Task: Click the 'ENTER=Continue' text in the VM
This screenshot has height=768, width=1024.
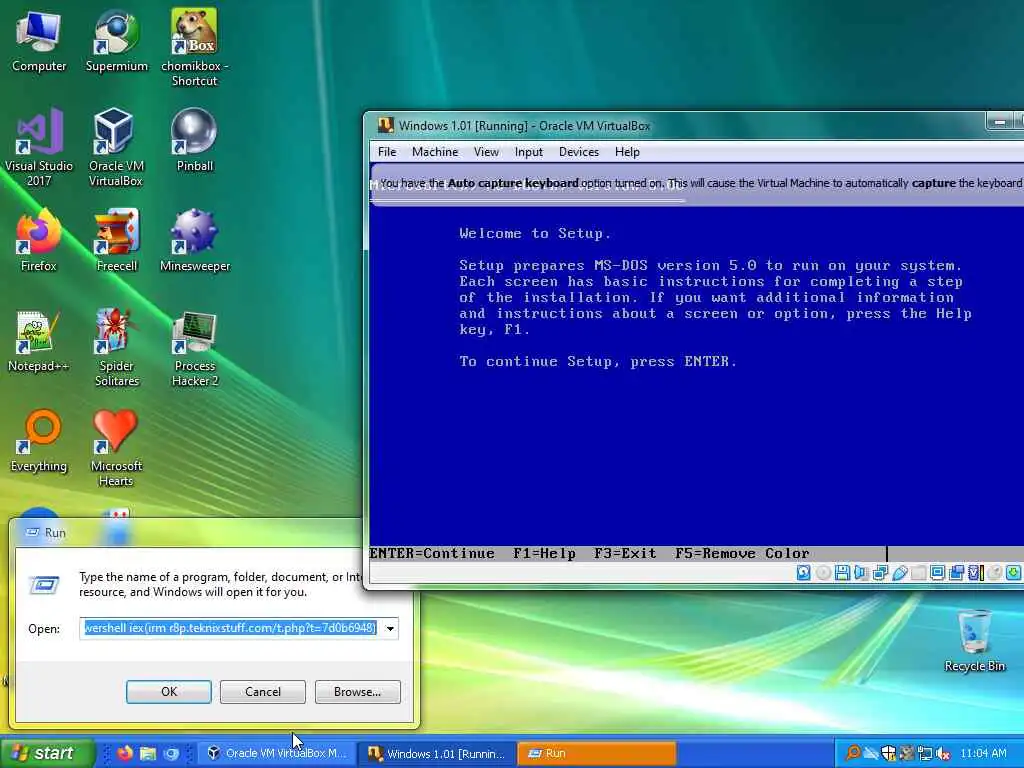Action: point(432,553)
